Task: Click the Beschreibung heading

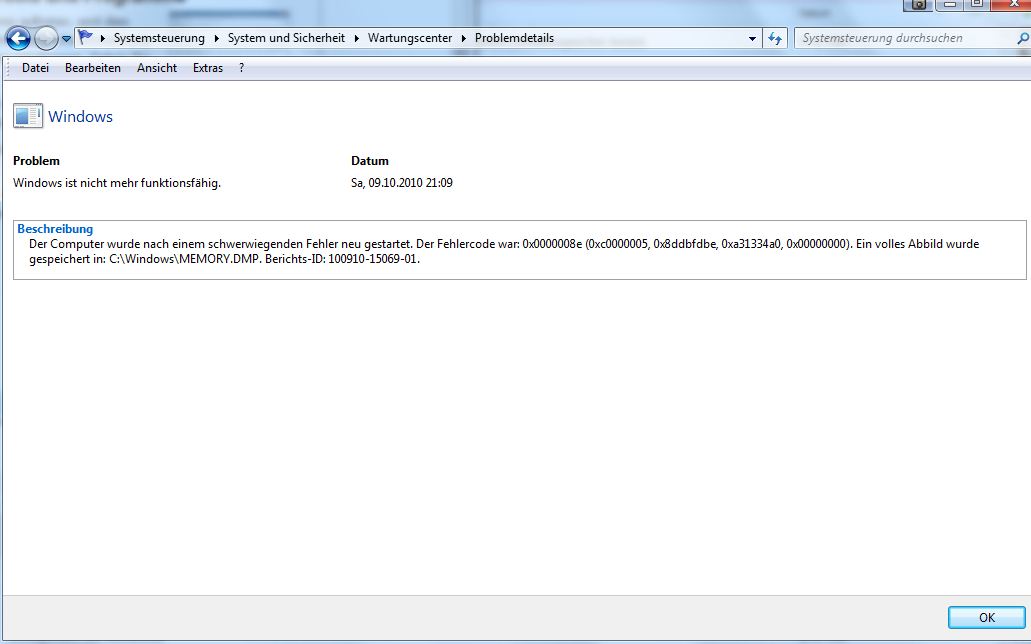Action: 55,229
